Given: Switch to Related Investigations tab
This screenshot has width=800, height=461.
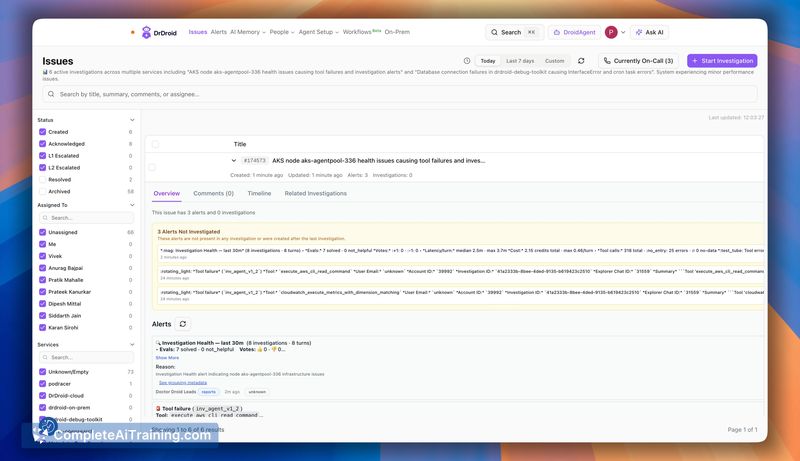Looking at the screenshot, I should coord(315,193).
